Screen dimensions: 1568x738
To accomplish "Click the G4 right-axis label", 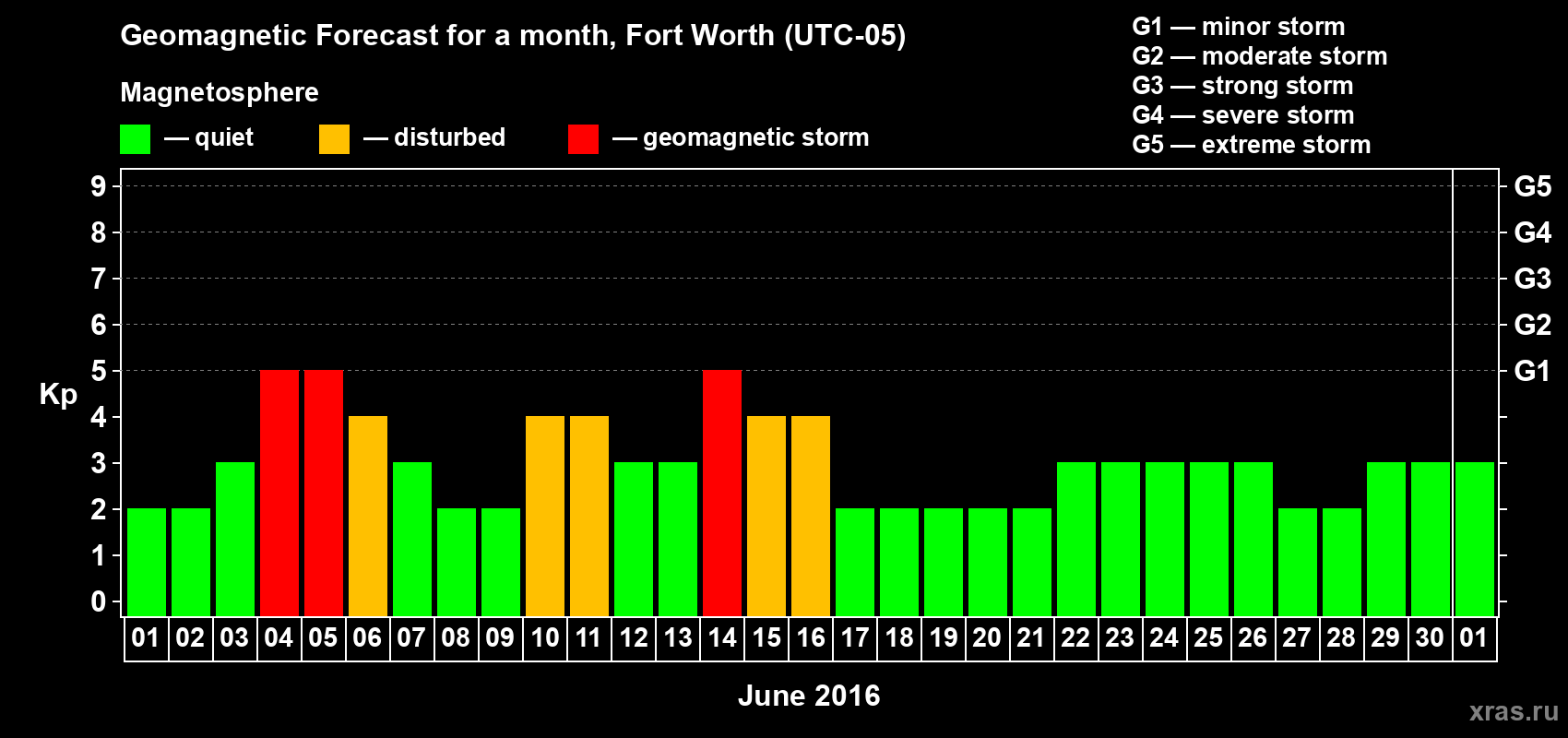I will [1533, 232].
